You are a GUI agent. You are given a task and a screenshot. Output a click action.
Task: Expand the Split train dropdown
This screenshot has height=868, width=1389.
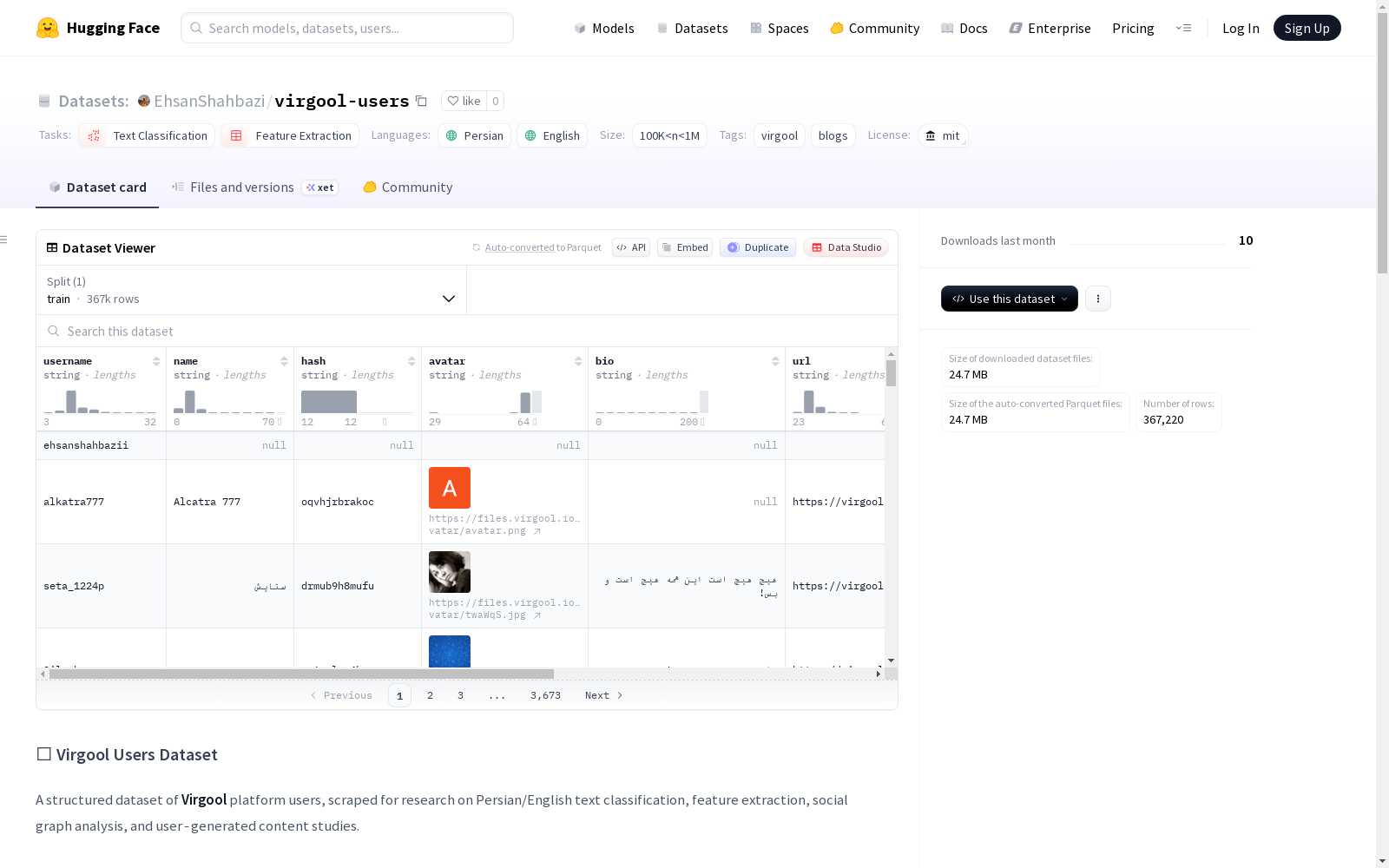click(252, 290)
